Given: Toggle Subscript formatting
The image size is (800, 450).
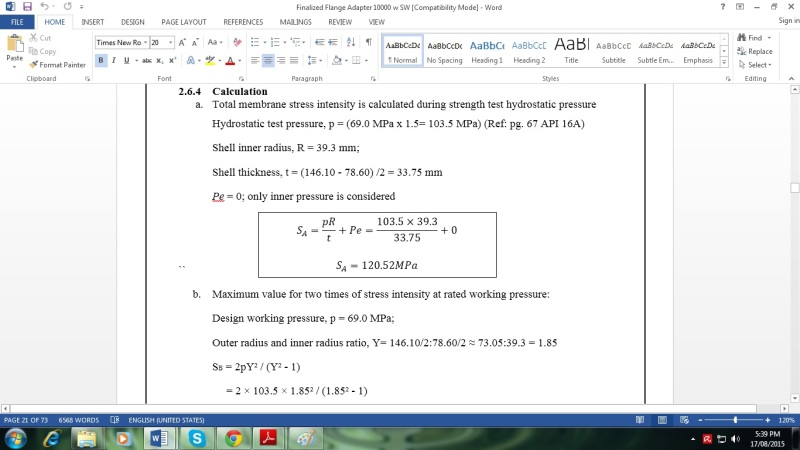Looking at the screenshot, I should point(160,60).
